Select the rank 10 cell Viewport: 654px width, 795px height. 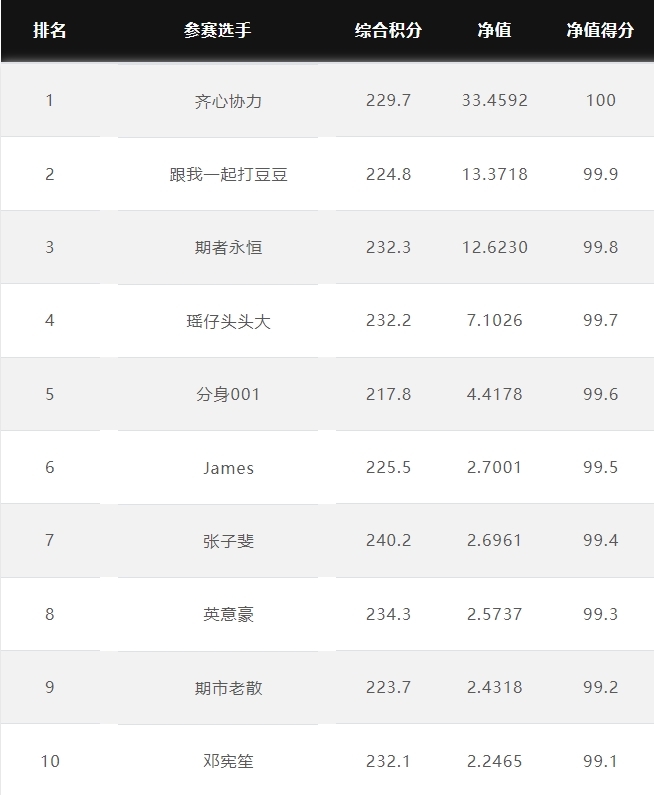(x=50, y=761)
